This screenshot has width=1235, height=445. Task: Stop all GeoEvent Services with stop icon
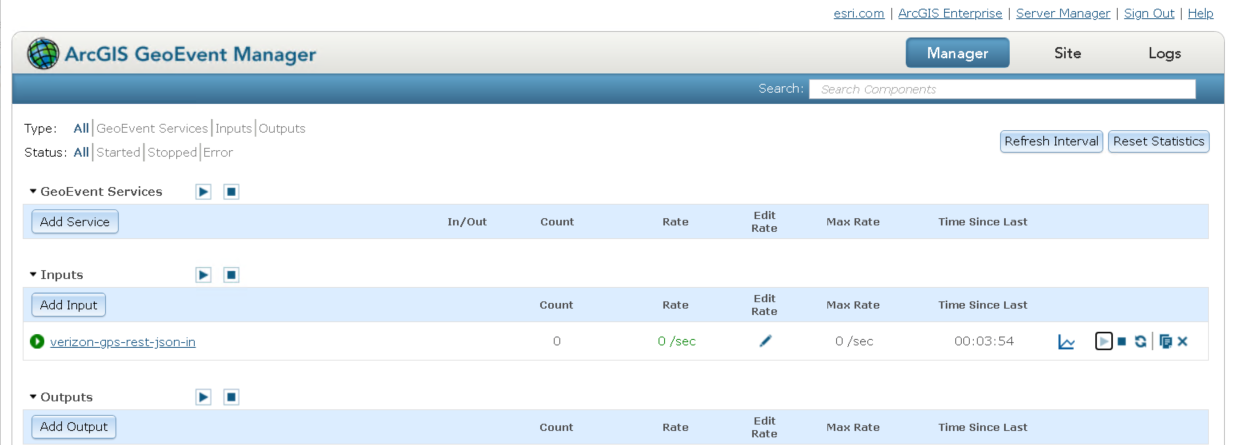pos(231,191)
